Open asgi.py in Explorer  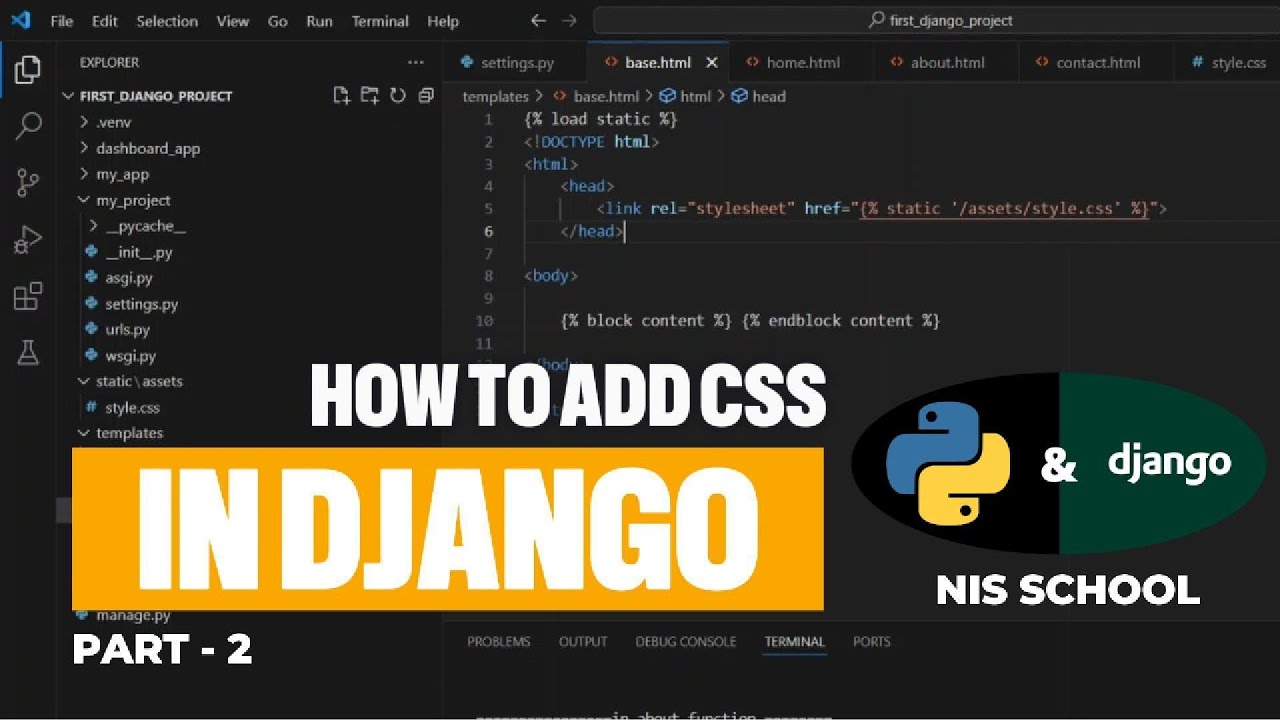tap(128, 278)
